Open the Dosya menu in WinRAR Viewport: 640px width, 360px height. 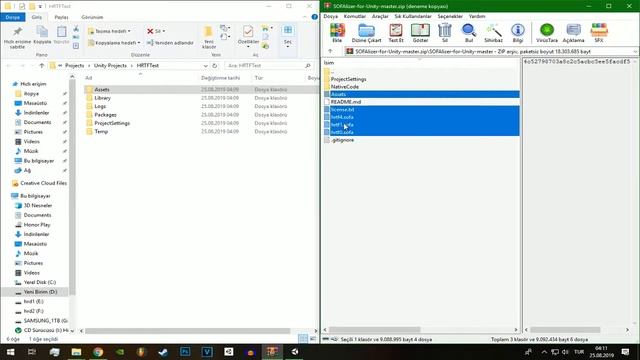(331, 16)
